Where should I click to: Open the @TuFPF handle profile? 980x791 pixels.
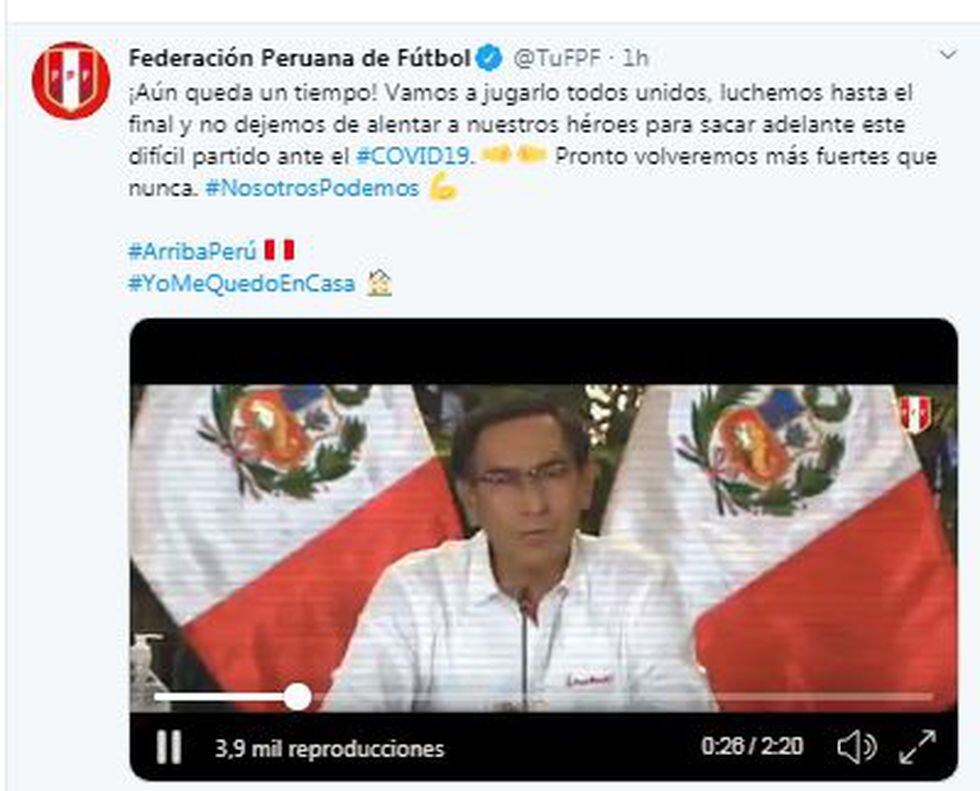tap(557, 58)
